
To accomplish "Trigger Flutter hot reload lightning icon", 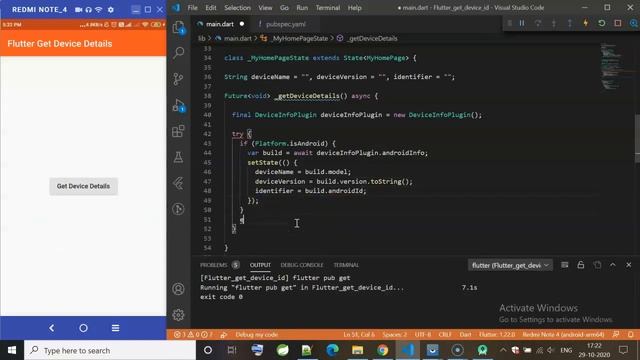I will click(x=586, y=23).
